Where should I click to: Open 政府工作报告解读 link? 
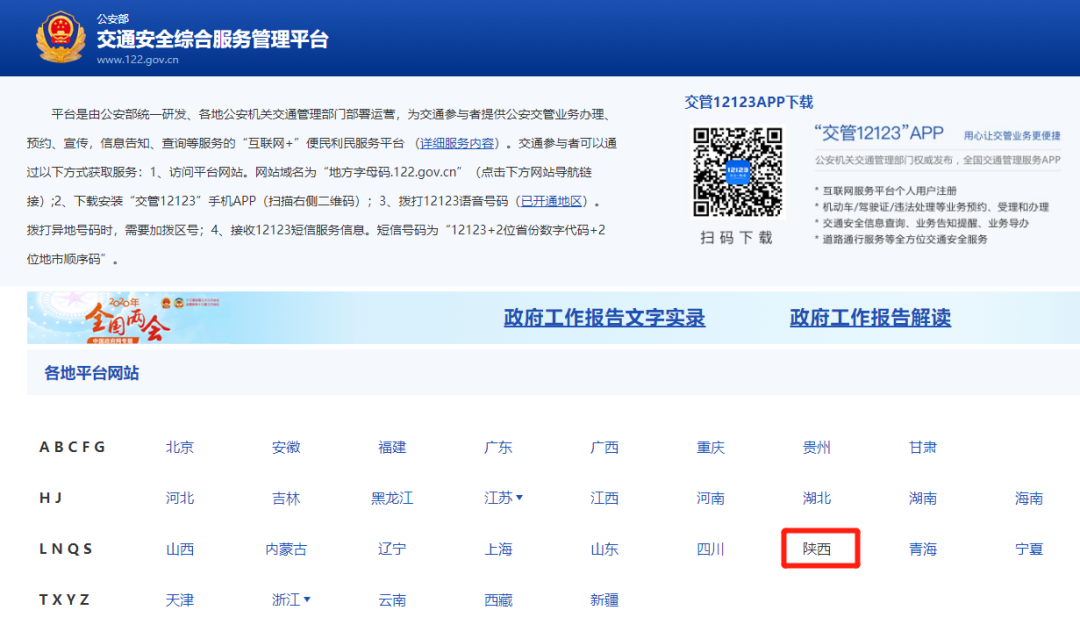(869, 318)
